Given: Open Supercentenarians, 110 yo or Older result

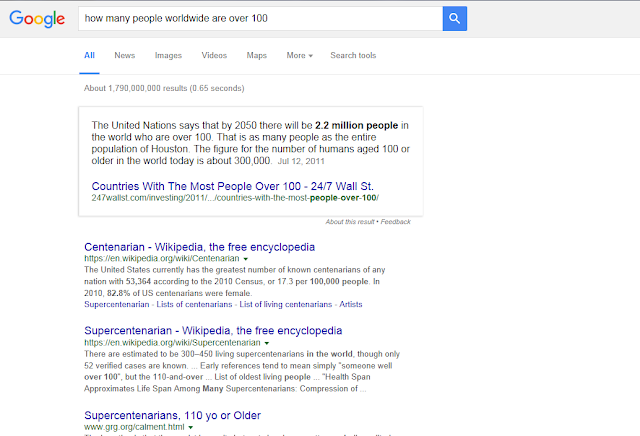Looking at the screenshot, I should 172,415.
